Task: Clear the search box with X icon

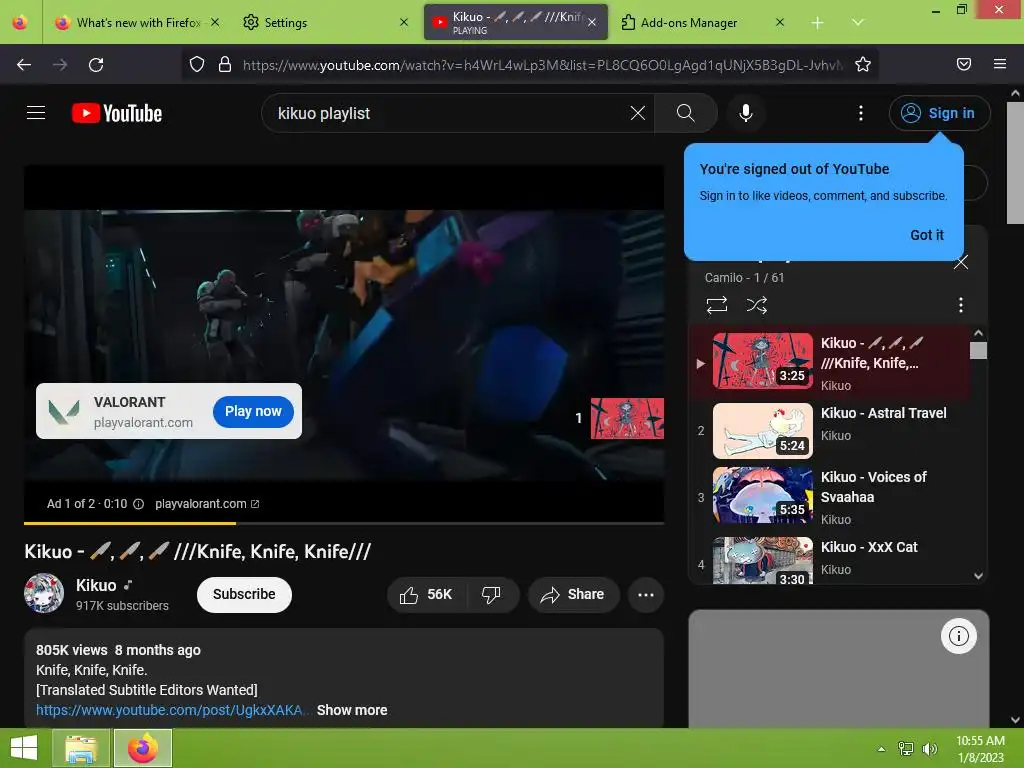Action: (x=638, y=113)
